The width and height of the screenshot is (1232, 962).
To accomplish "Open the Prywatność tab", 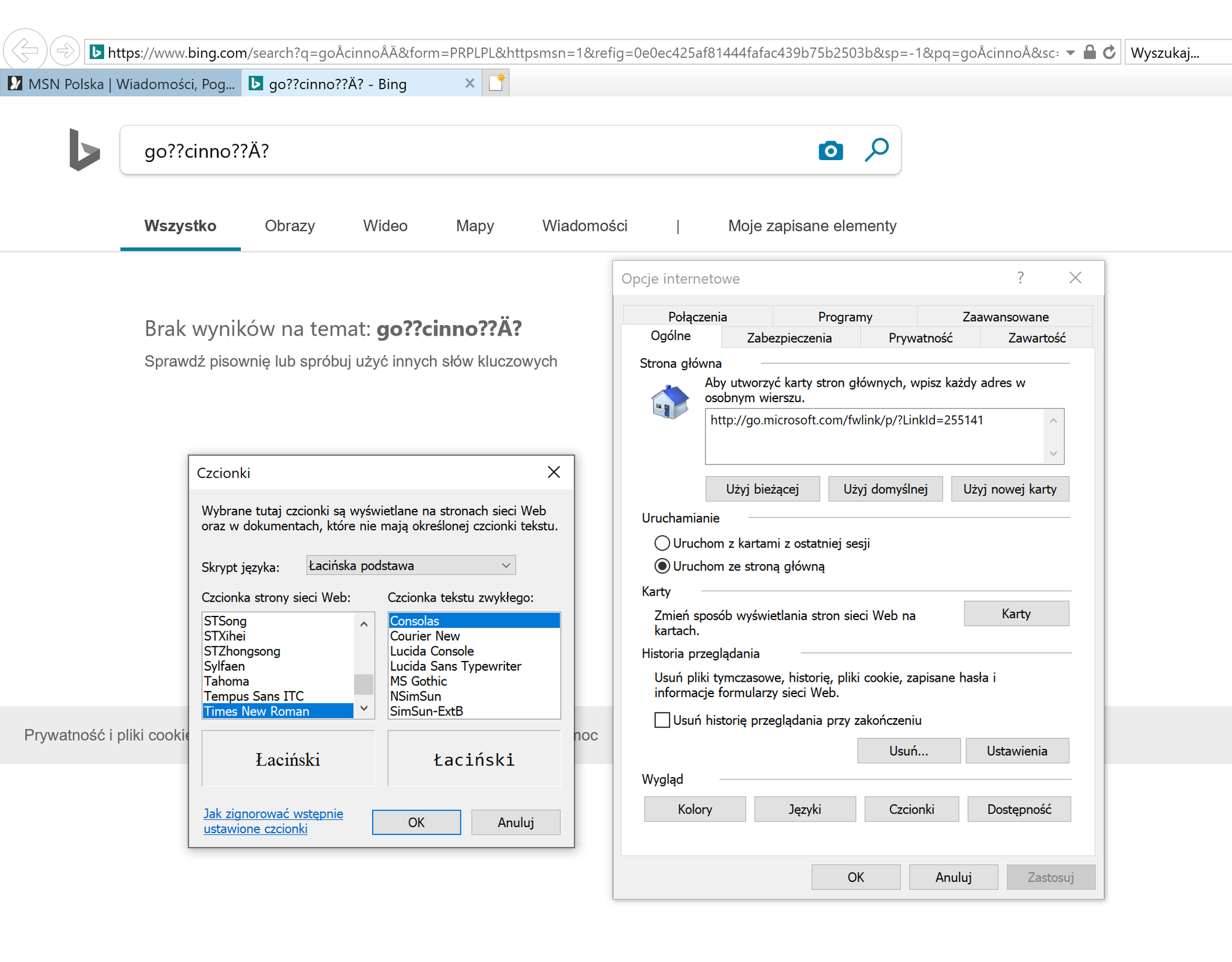I will pos(920,338).
